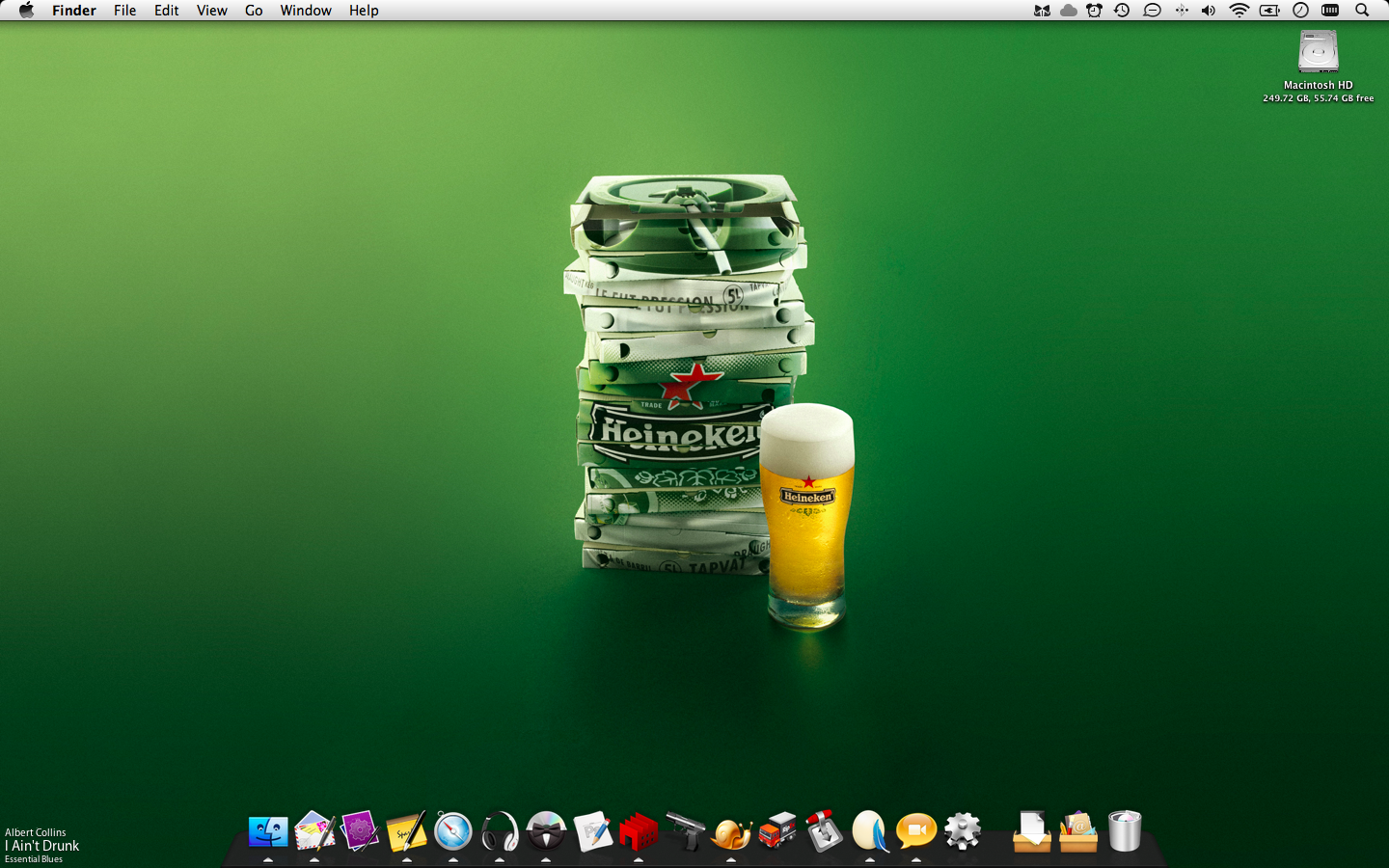Screen dimensions: 1389x868
Task: Click the cloud status icon
Action: (x=1069, y=11)
